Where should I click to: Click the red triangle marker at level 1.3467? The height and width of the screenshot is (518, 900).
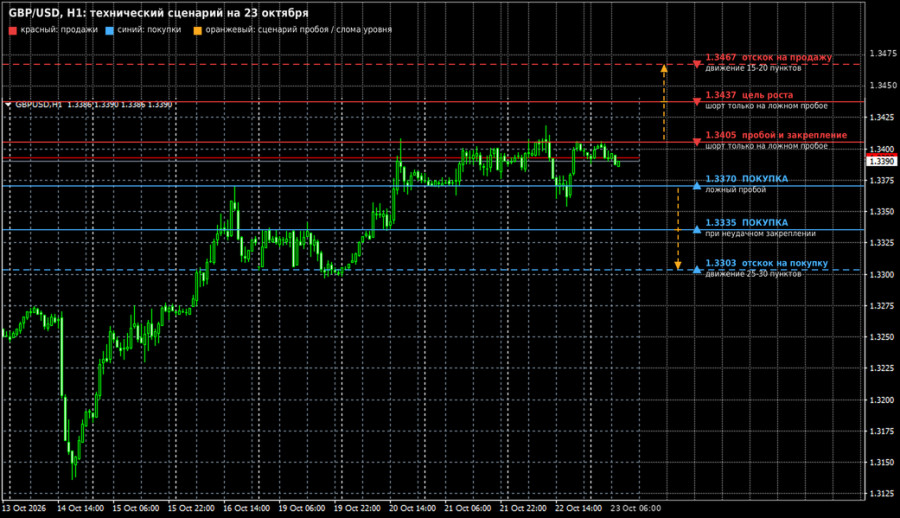[697, 64]
